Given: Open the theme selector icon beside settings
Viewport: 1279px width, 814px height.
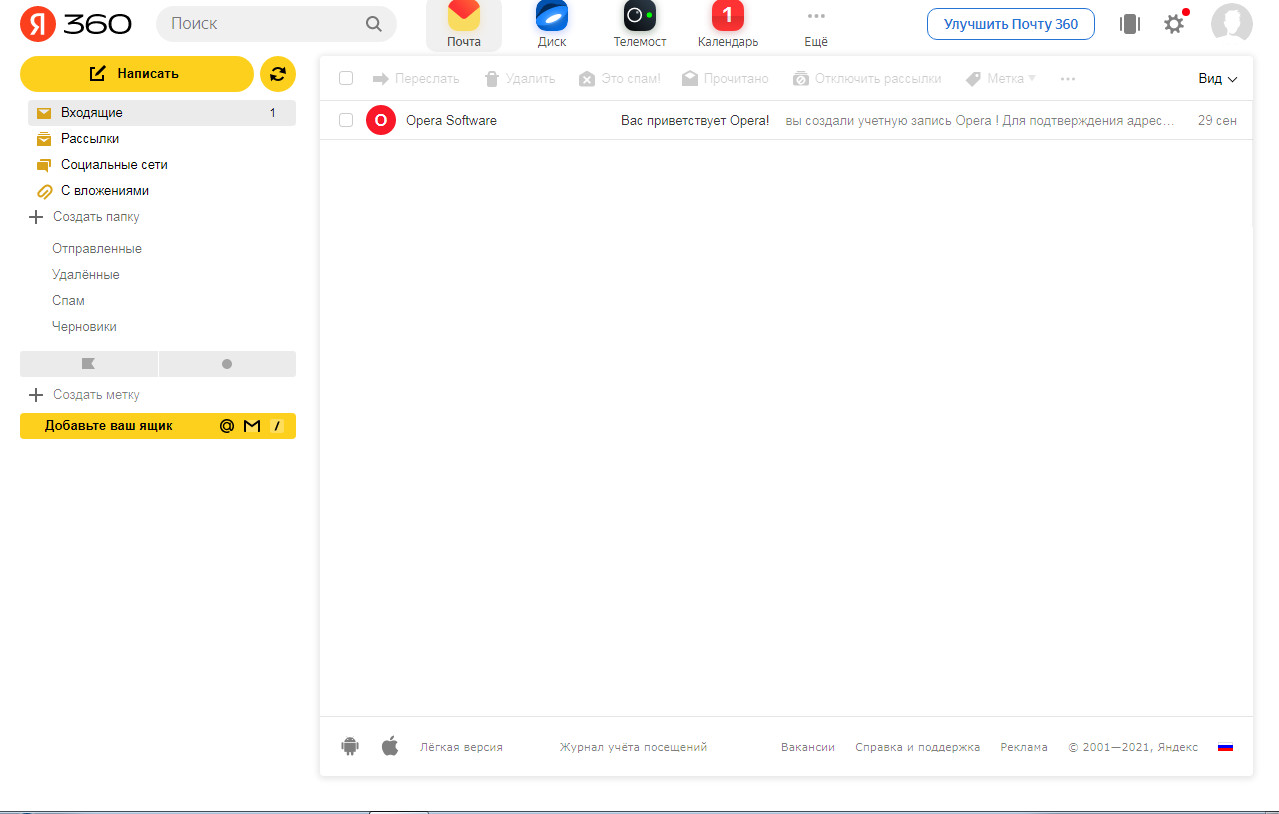Looking at the screenshot, I should pyautogui.click(x=1130, y=24).
